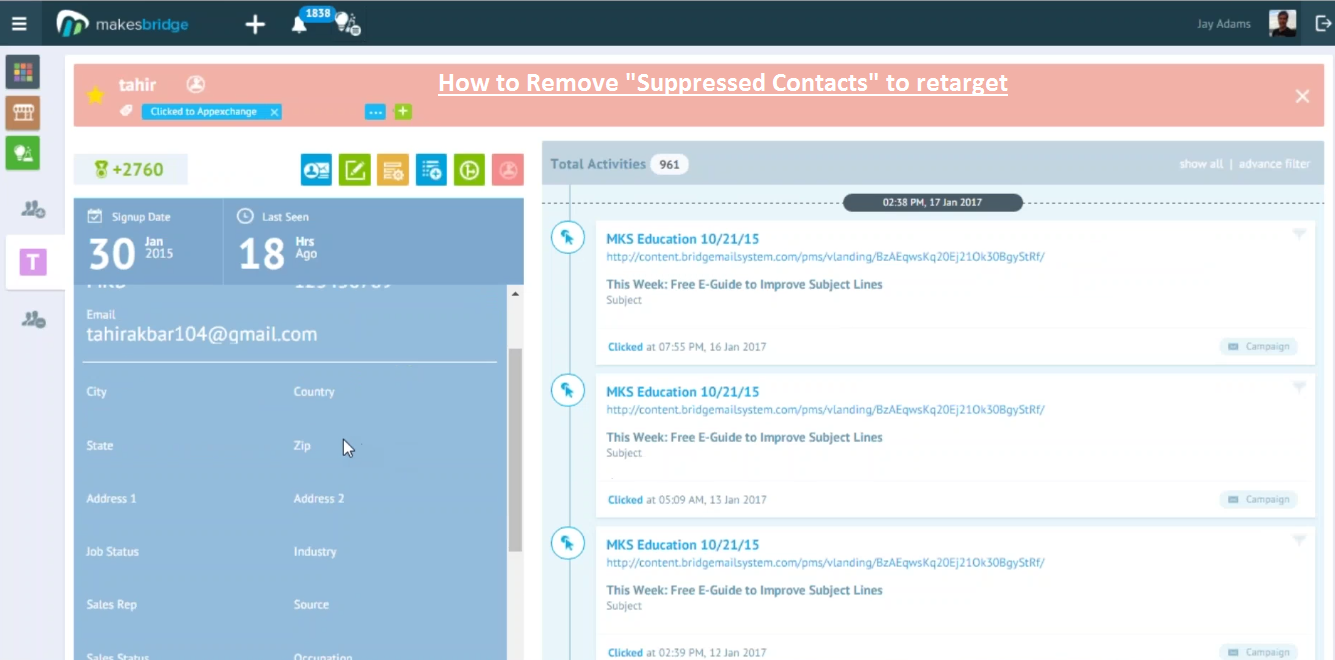Image resolution: width=1335 pixels, height=660 pixels.
Task: Close the contact banner with X
Action: 1302,96
